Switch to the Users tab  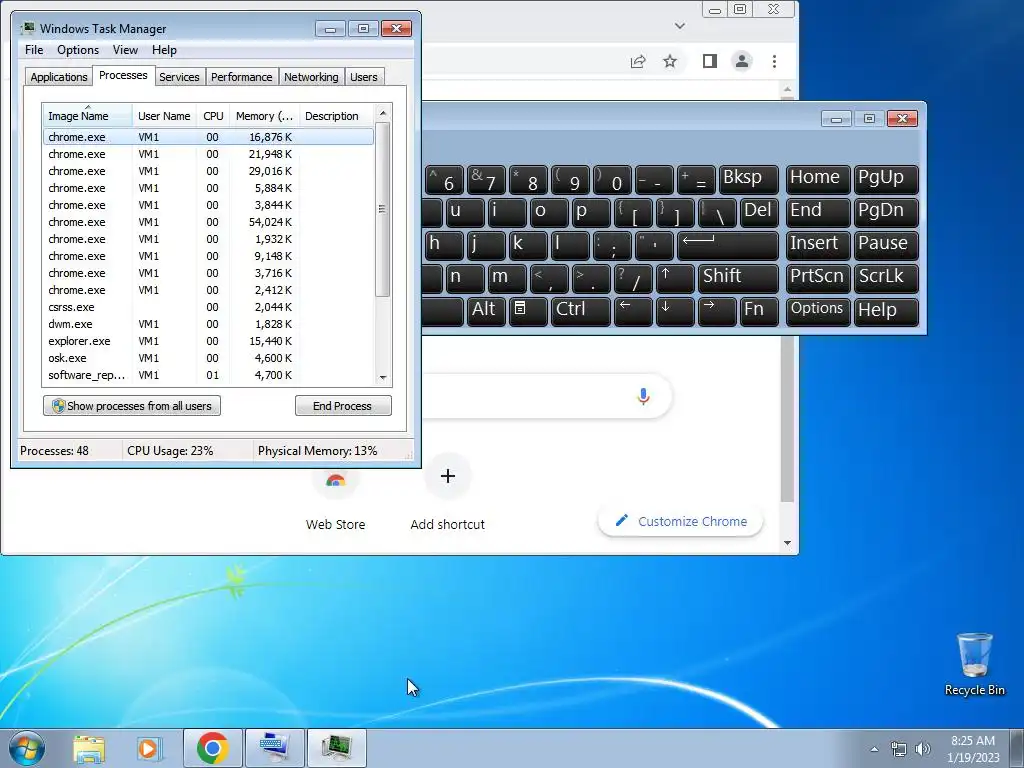click(364, 77)
